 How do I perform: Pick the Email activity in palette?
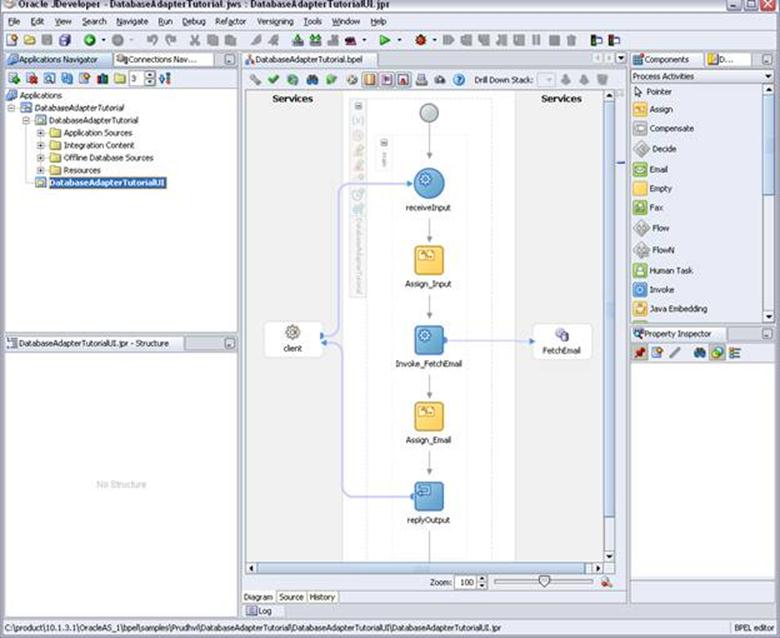click(650, 170)
